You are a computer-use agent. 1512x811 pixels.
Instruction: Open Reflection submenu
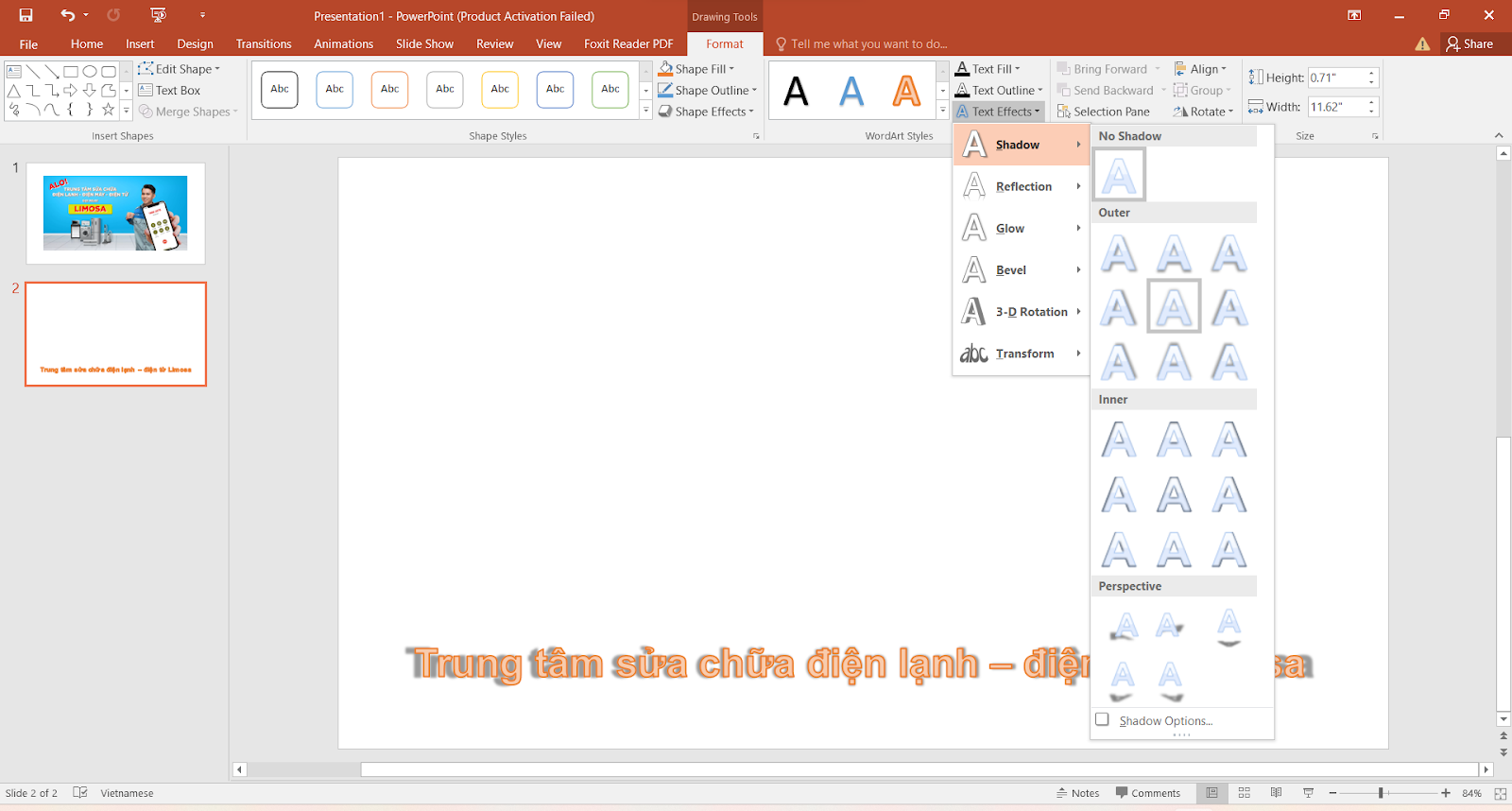[1022, 186]
